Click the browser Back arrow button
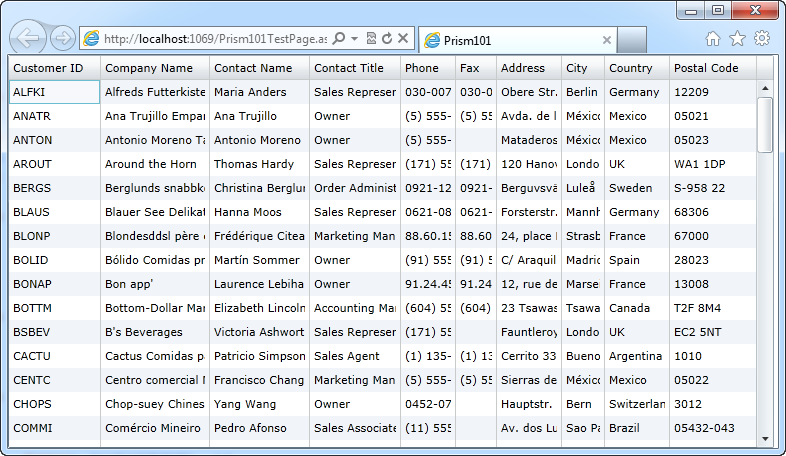 [28, 38]
